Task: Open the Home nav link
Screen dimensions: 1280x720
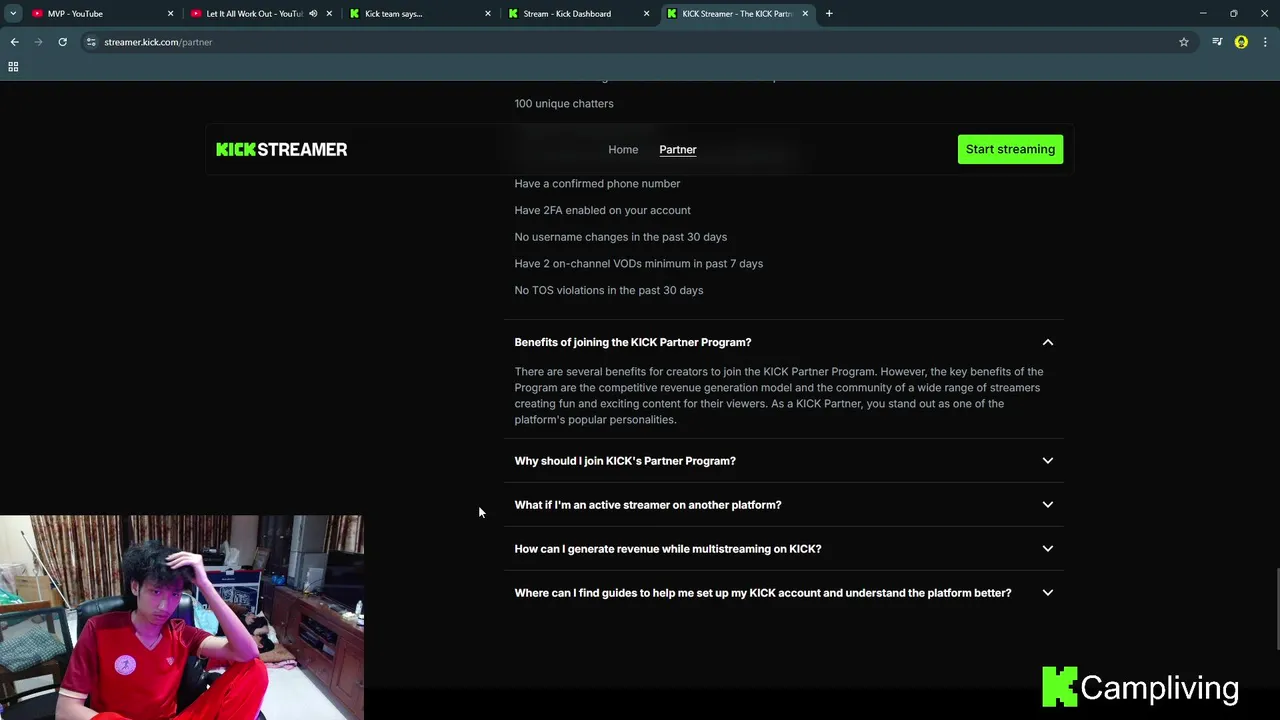Action: 623,149
